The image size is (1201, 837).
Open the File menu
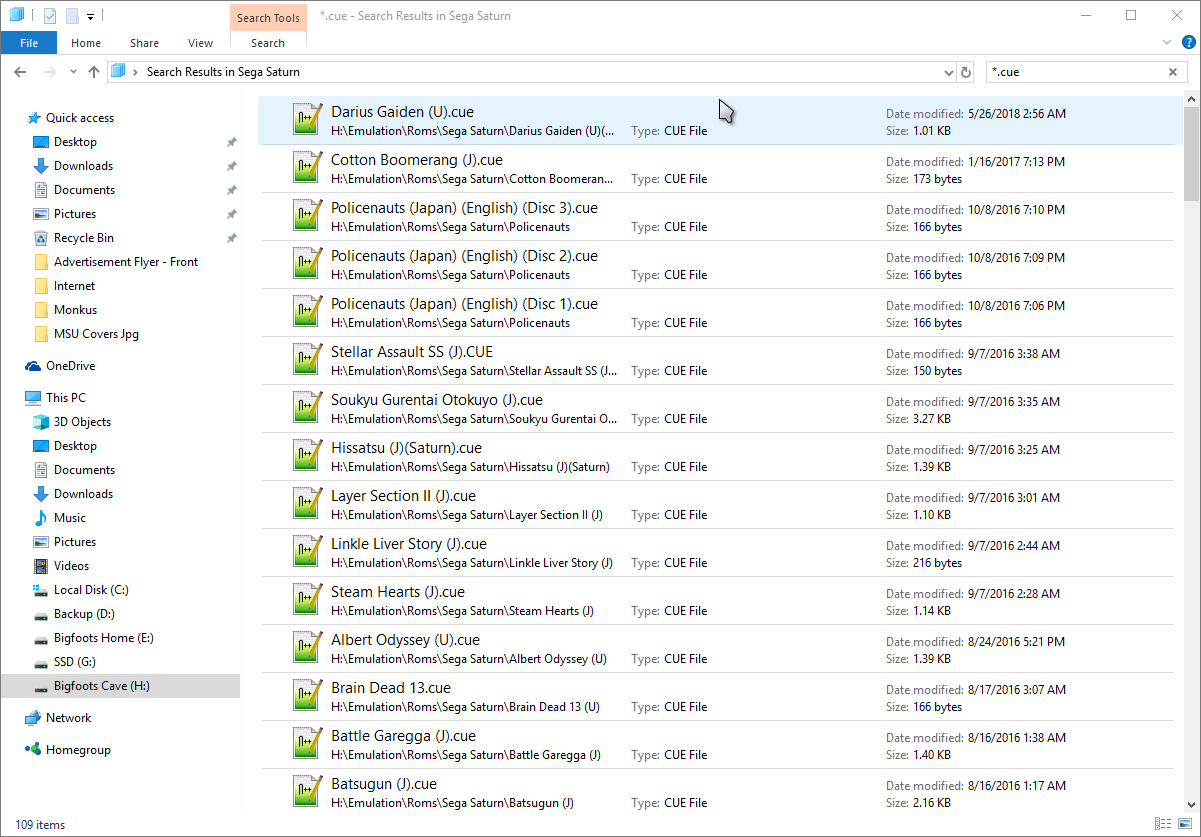click(x=29, y=43)
